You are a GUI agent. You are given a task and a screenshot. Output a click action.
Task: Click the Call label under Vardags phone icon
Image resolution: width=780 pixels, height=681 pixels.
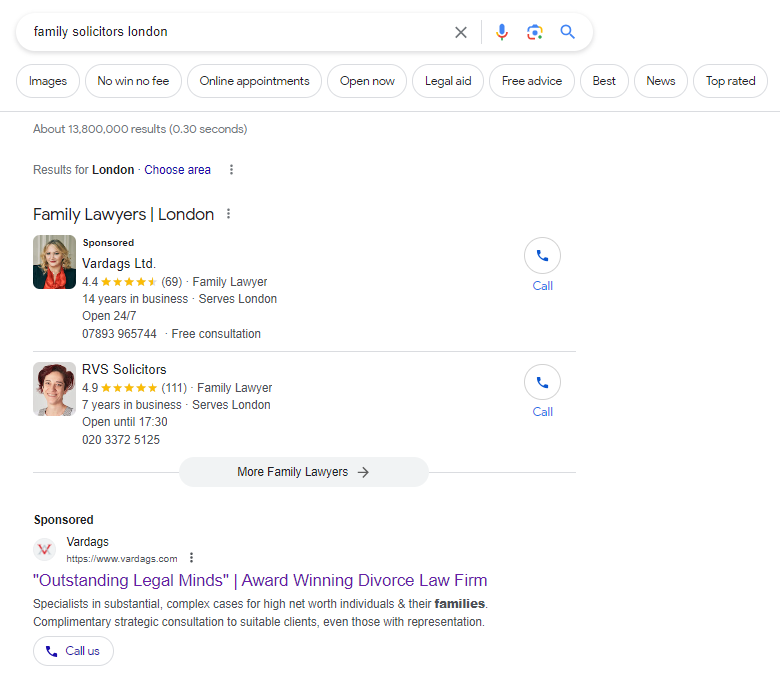[542, 286]
